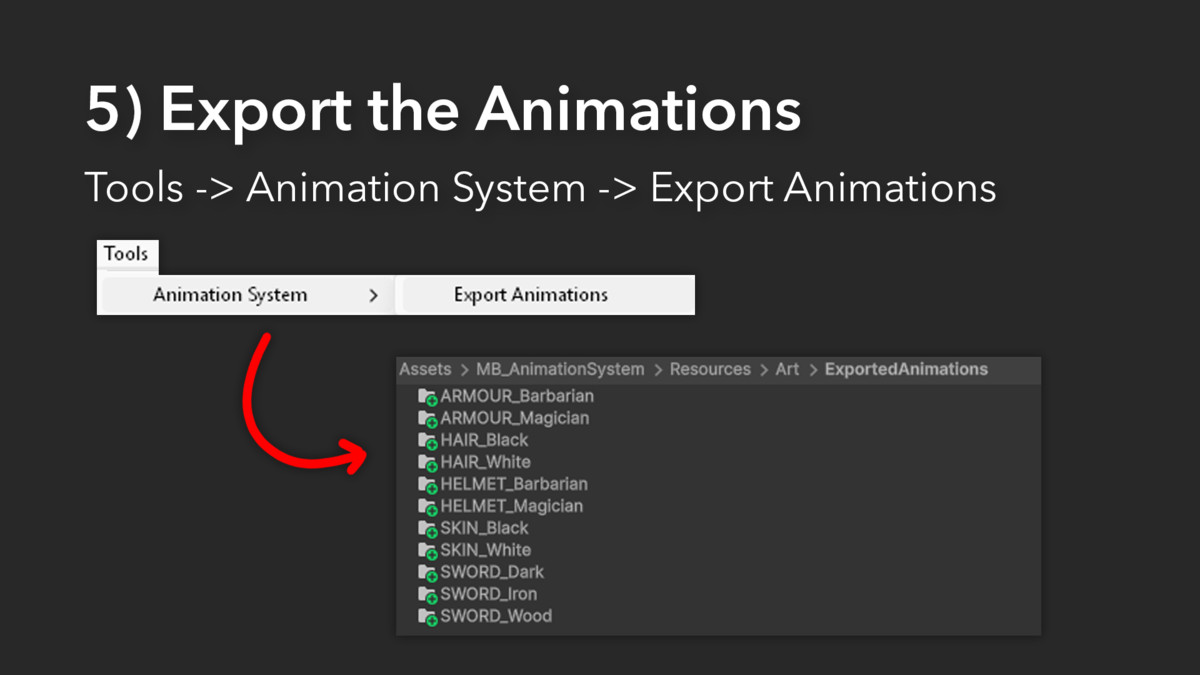Navigate to Assets via the breadcrumb
The height and width of the screenshot is (675, 1200).
(425, 369)
